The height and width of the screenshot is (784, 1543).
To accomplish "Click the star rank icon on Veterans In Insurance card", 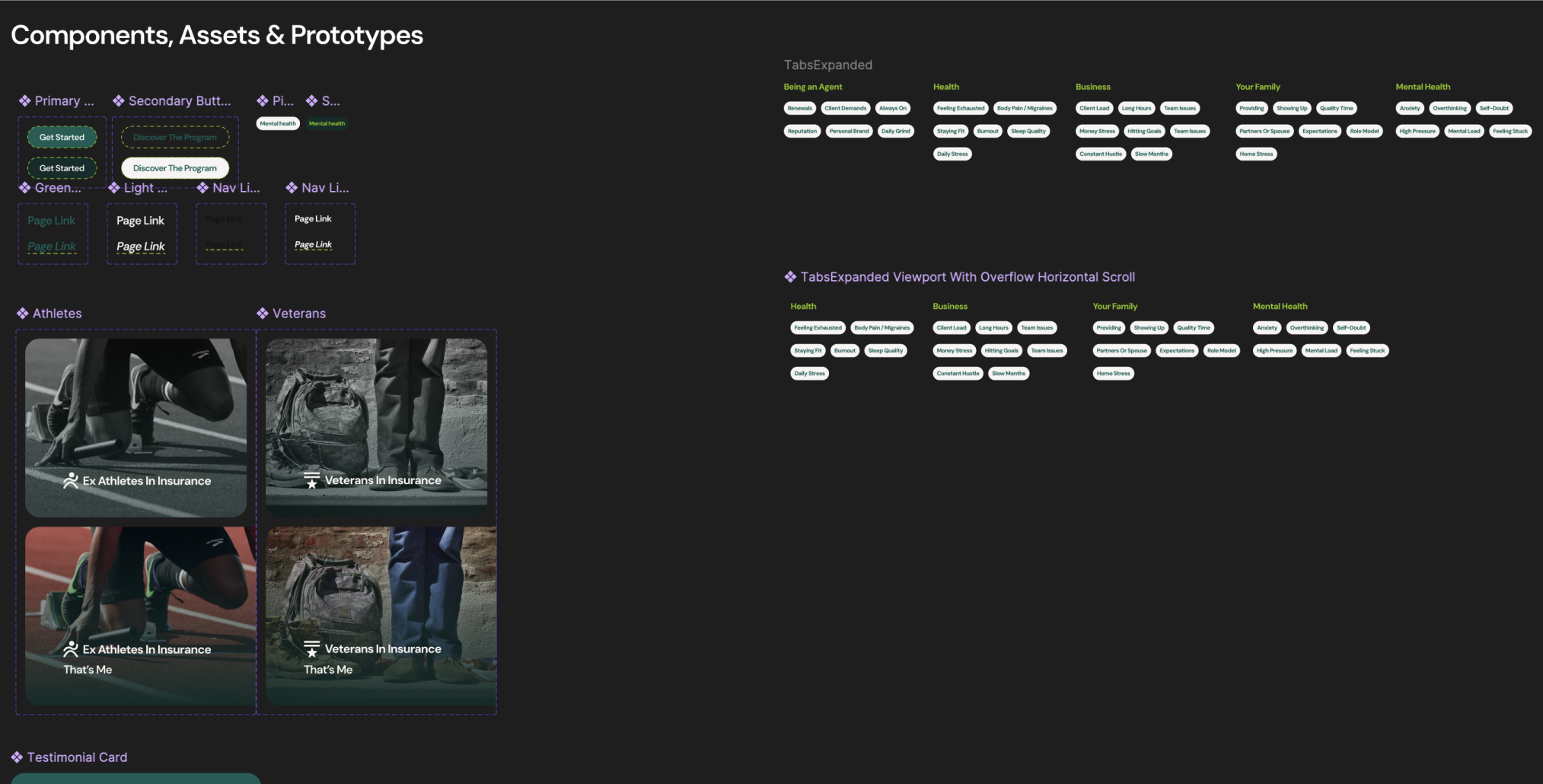I will click(x=312, y=480).
